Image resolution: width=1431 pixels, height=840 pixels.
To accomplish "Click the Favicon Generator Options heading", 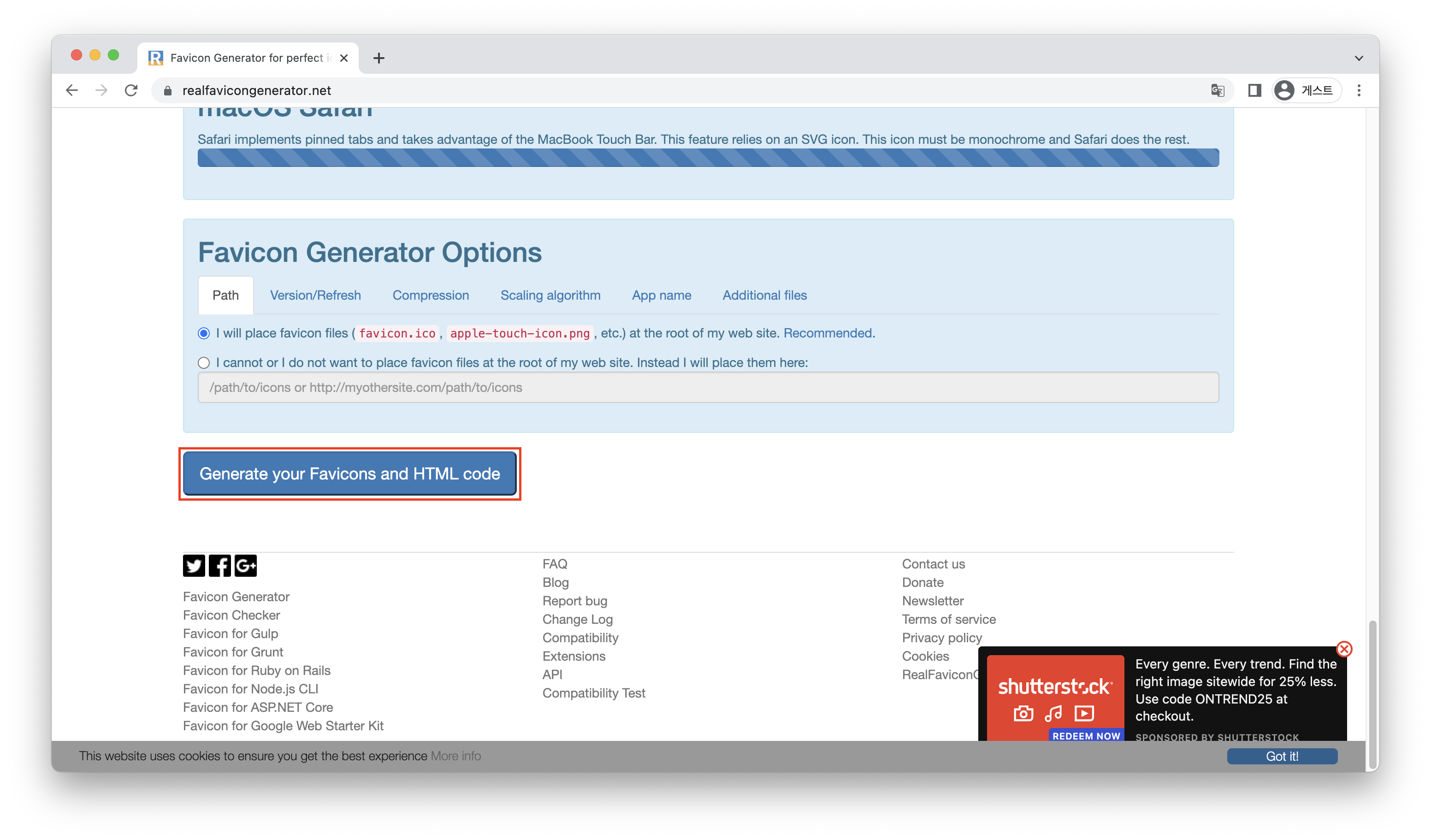I will (370, 252).
